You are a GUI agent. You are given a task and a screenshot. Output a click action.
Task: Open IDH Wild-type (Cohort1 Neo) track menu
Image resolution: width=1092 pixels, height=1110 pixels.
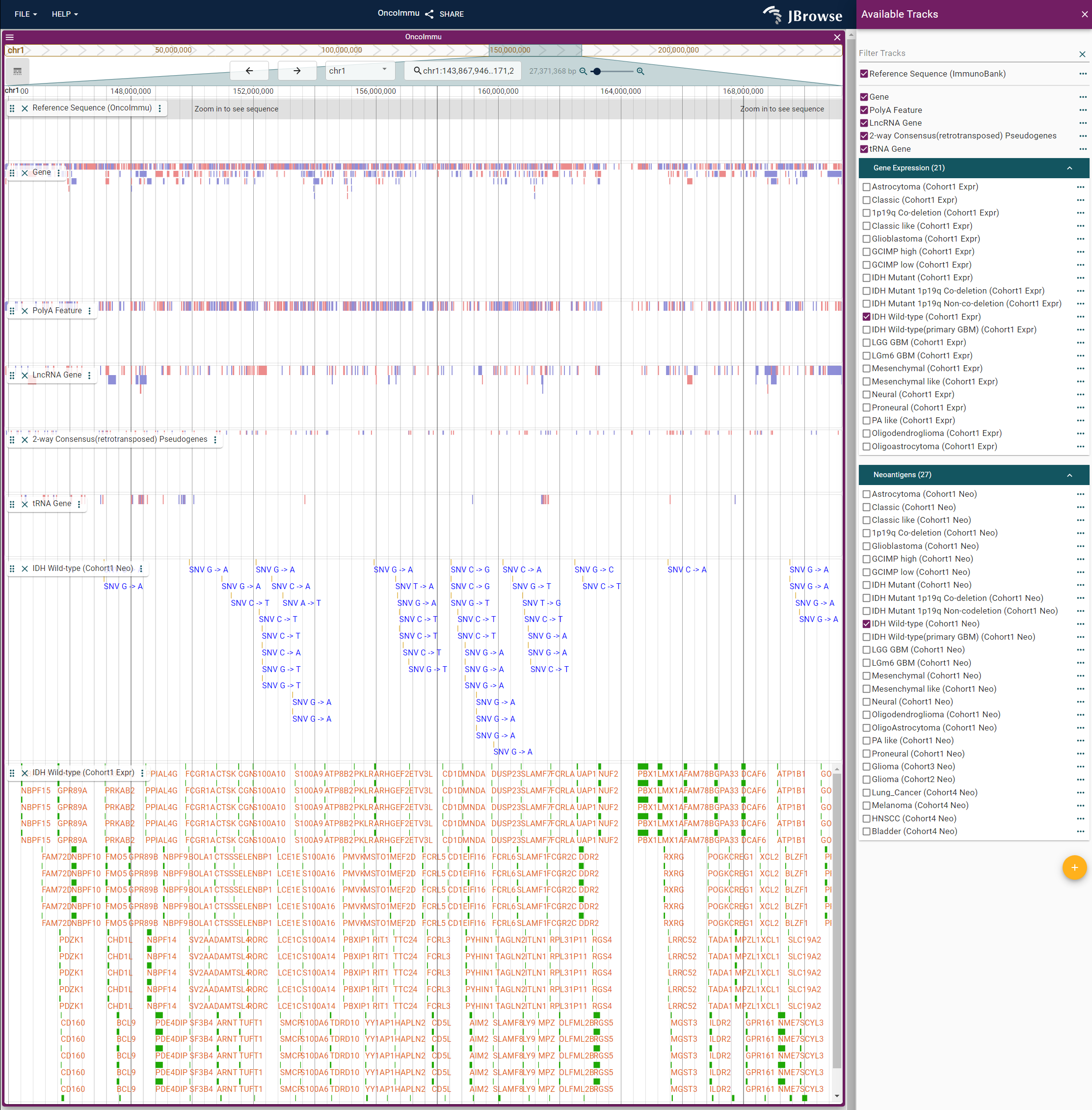141,569
